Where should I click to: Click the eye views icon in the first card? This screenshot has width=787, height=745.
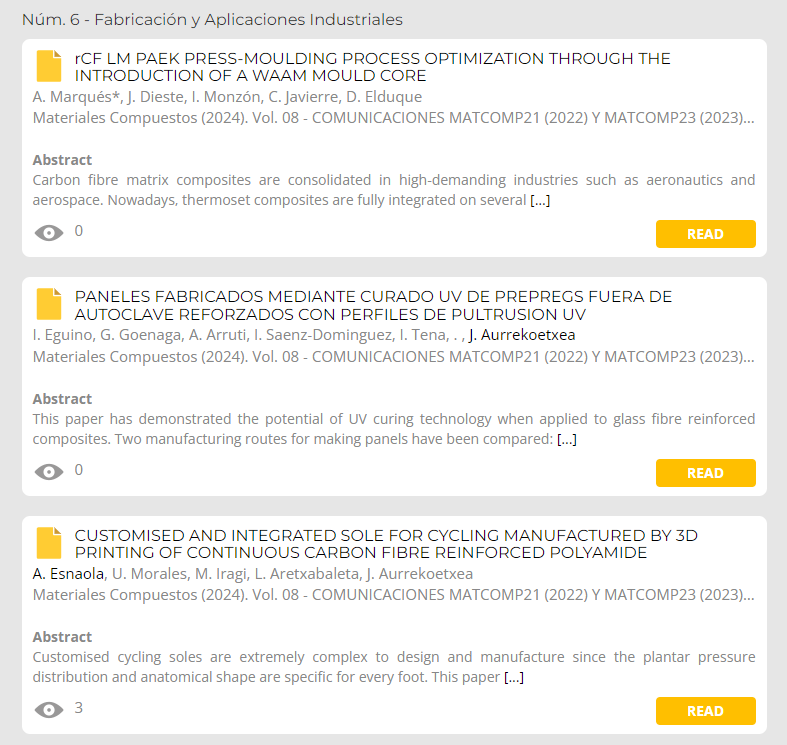[49, 233]
